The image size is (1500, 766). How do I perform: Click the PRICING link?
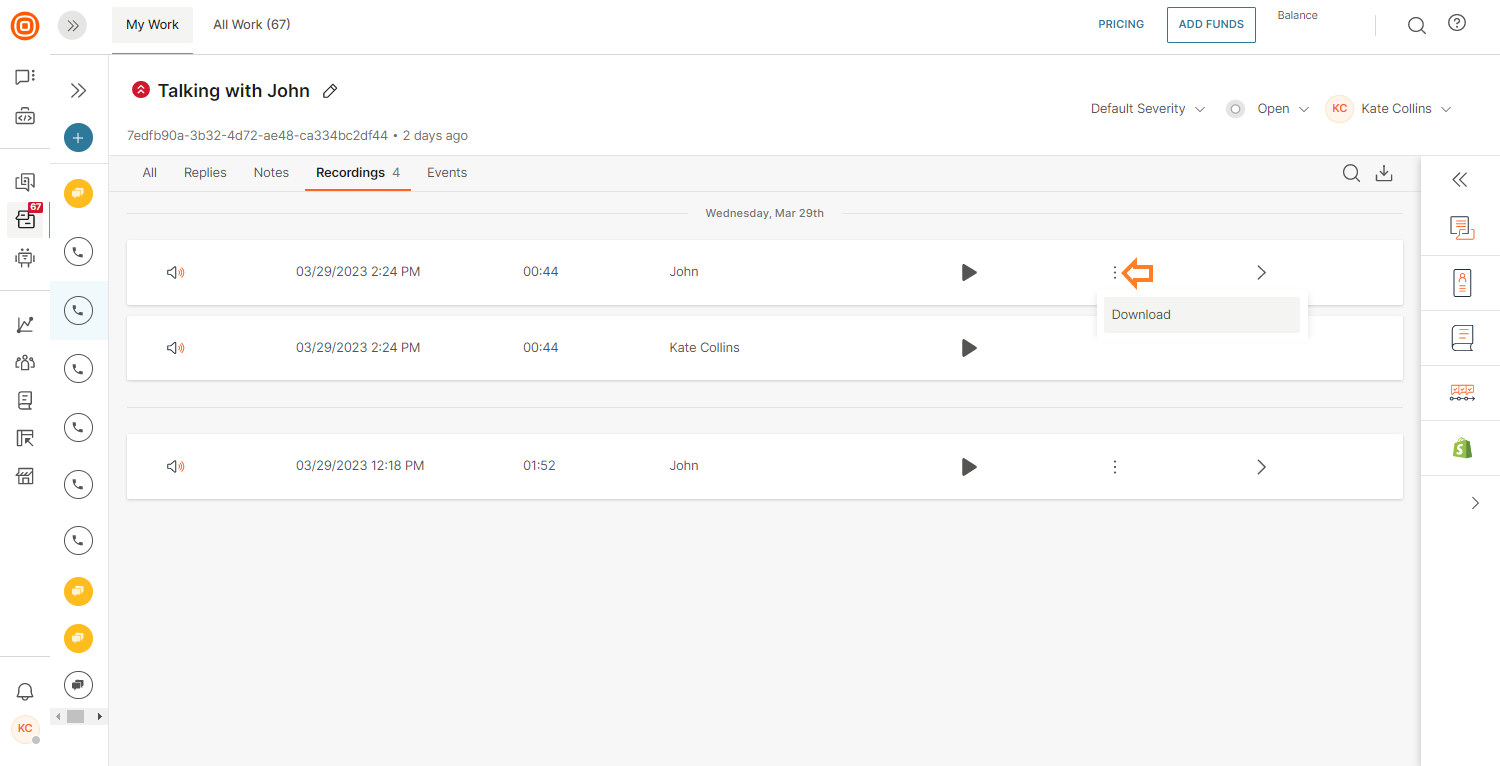tap(1121, 24)
